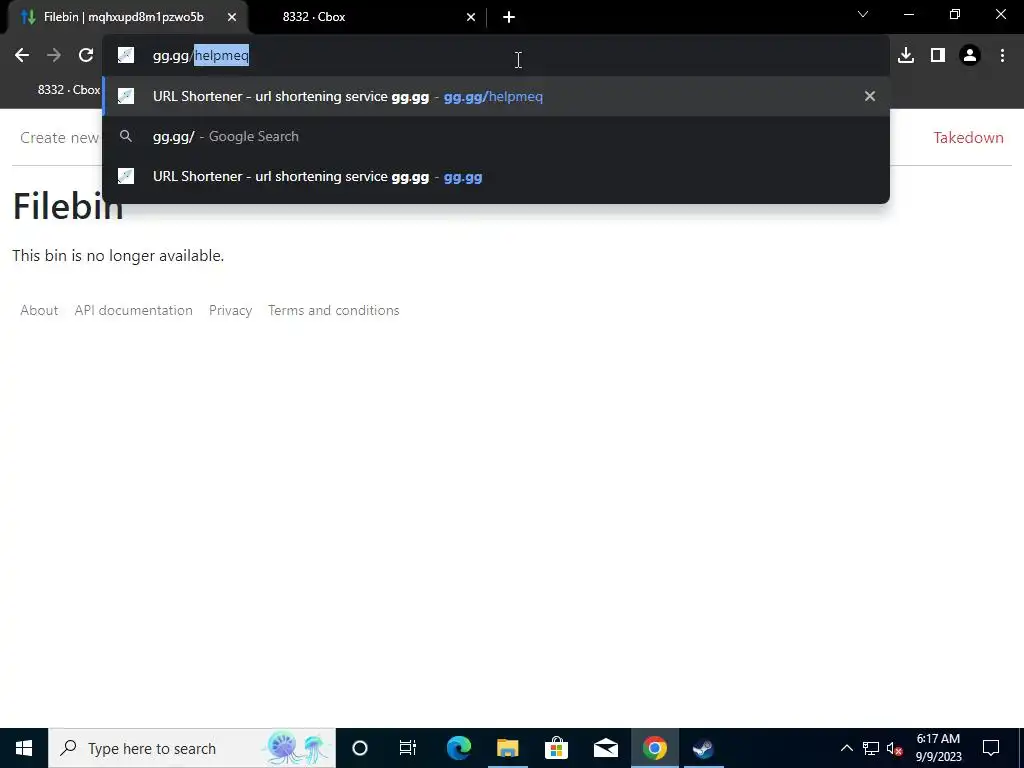Toggle the side panel icon
Viewport: 1024px width, 768px height.
pos(938,56)
